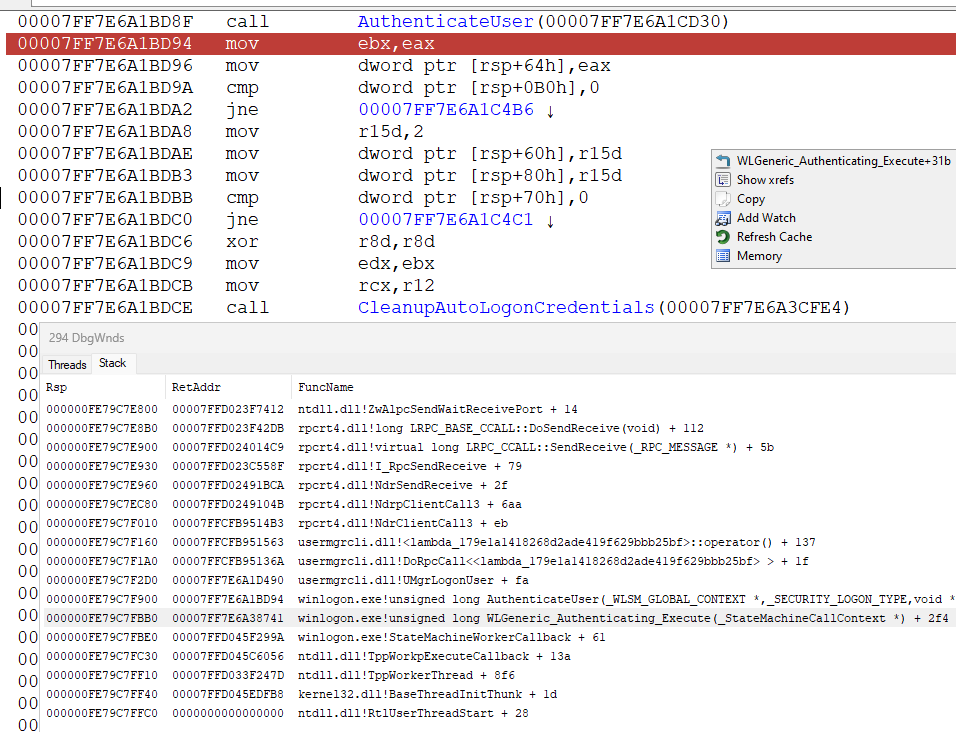Select stack row WLGeneric_Authenticating_Execute + 2f4
Screen dimensions: 956x732
coord(500,618)
